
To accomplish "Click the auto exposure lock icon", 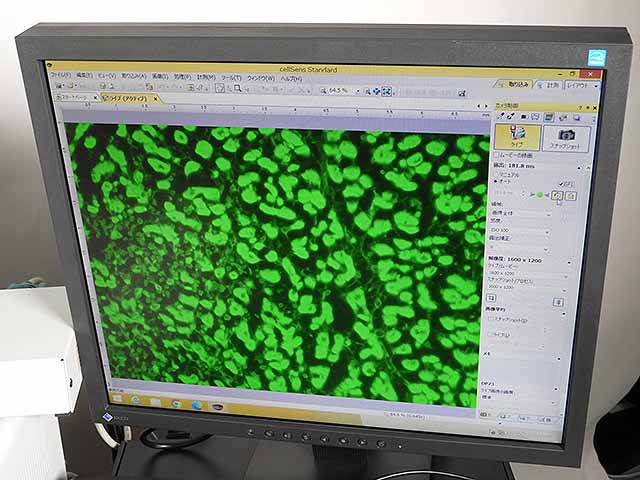I will [x=557, y=196].
